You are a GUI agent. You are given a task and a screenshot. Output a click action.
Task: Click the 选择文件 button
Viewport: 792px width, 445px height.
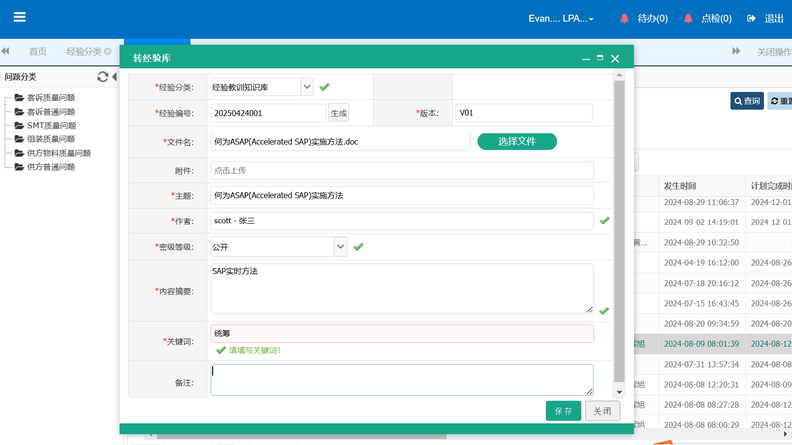[517, 141]
